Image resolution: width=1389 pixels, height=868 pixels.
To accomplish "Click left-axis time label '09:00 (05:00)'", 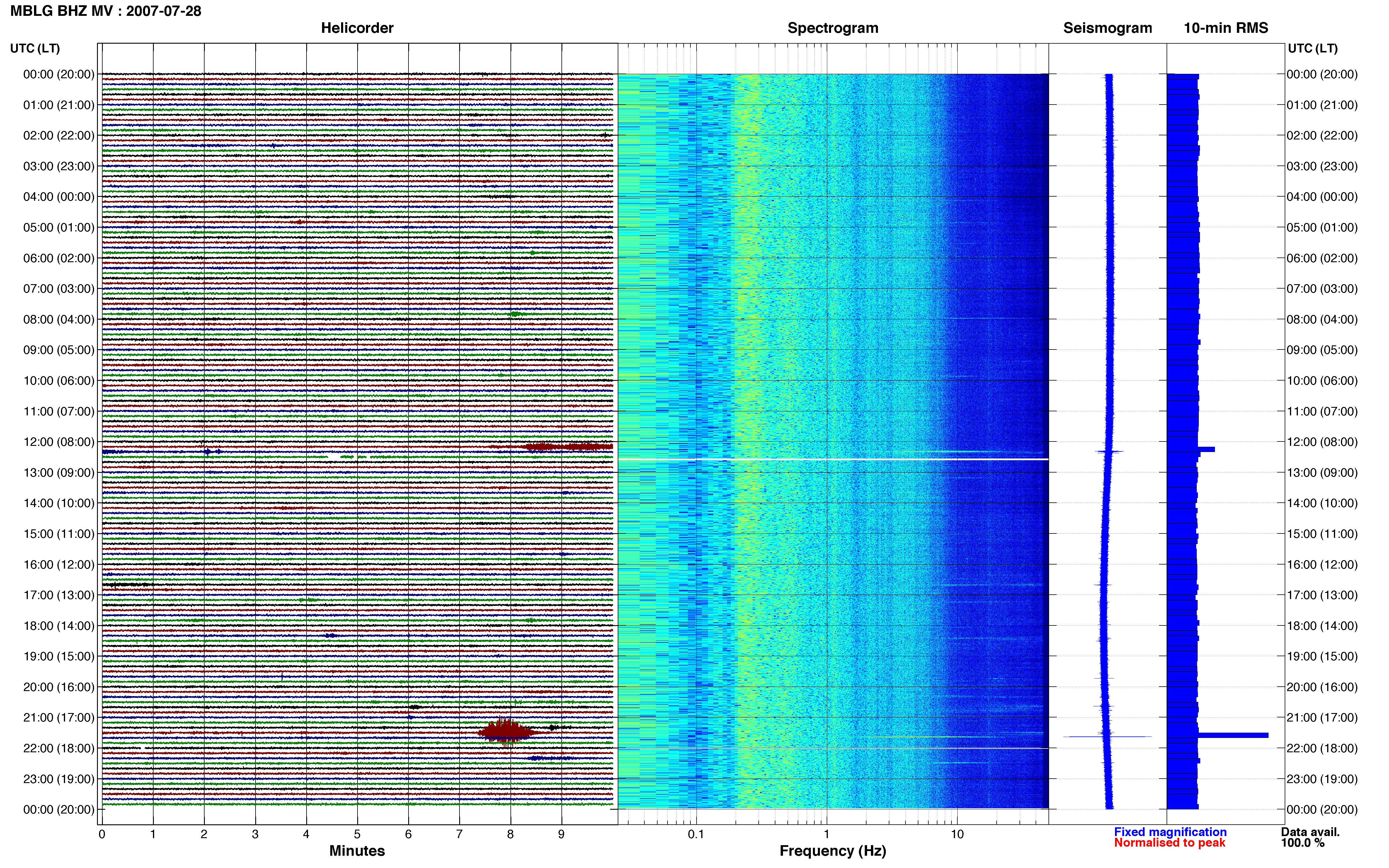I will pos(59,350).
